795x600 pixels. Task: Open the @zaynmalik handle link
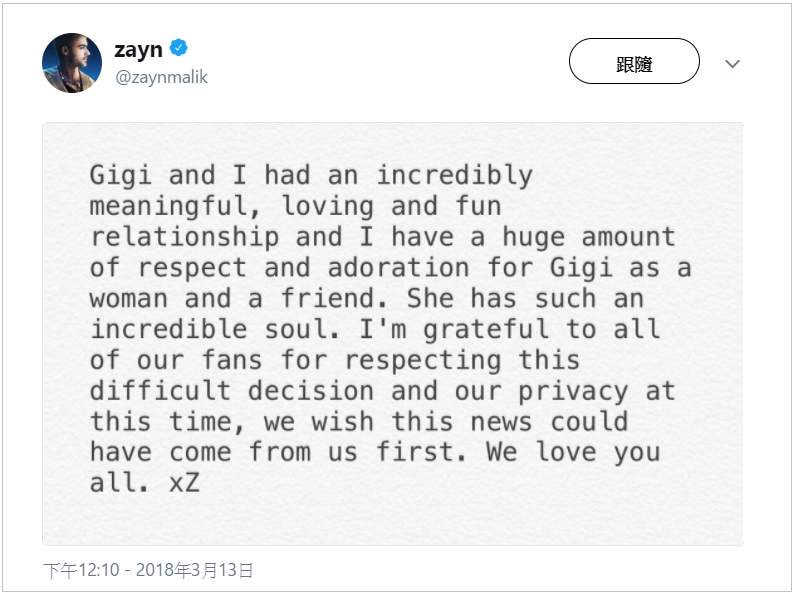tap(162, 77)
